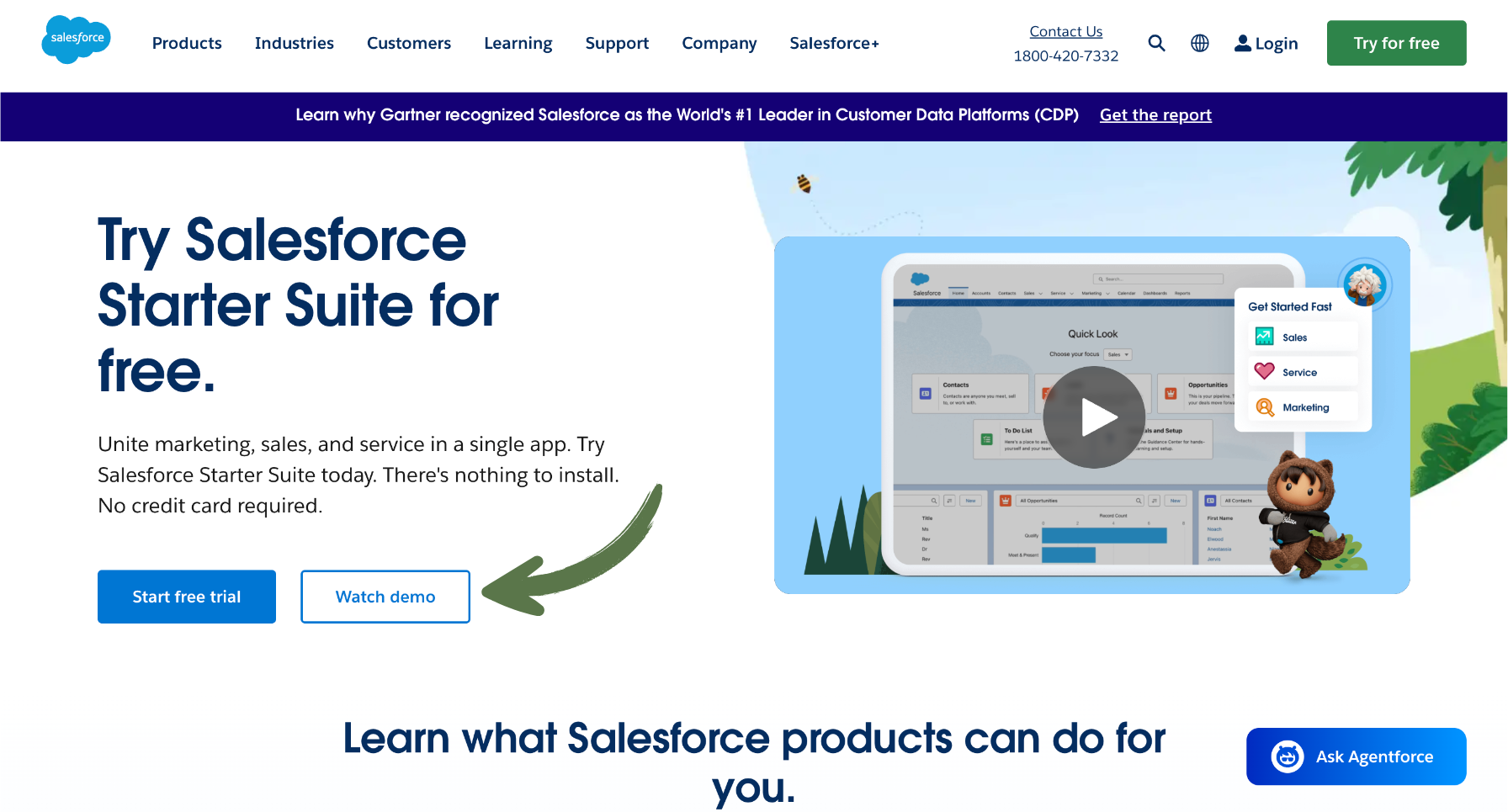Image resolution: width=1508 pixels, height=812 pixels.
Task: Click the Salesforce cloud logo
Action: [x=76, y=40]
